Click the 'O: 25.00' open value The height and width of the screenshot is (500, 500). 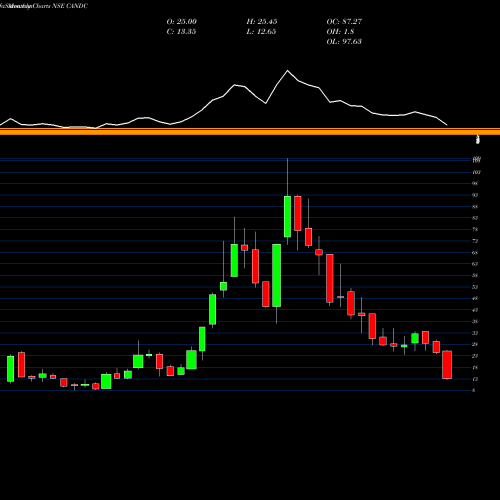point(181,22)
